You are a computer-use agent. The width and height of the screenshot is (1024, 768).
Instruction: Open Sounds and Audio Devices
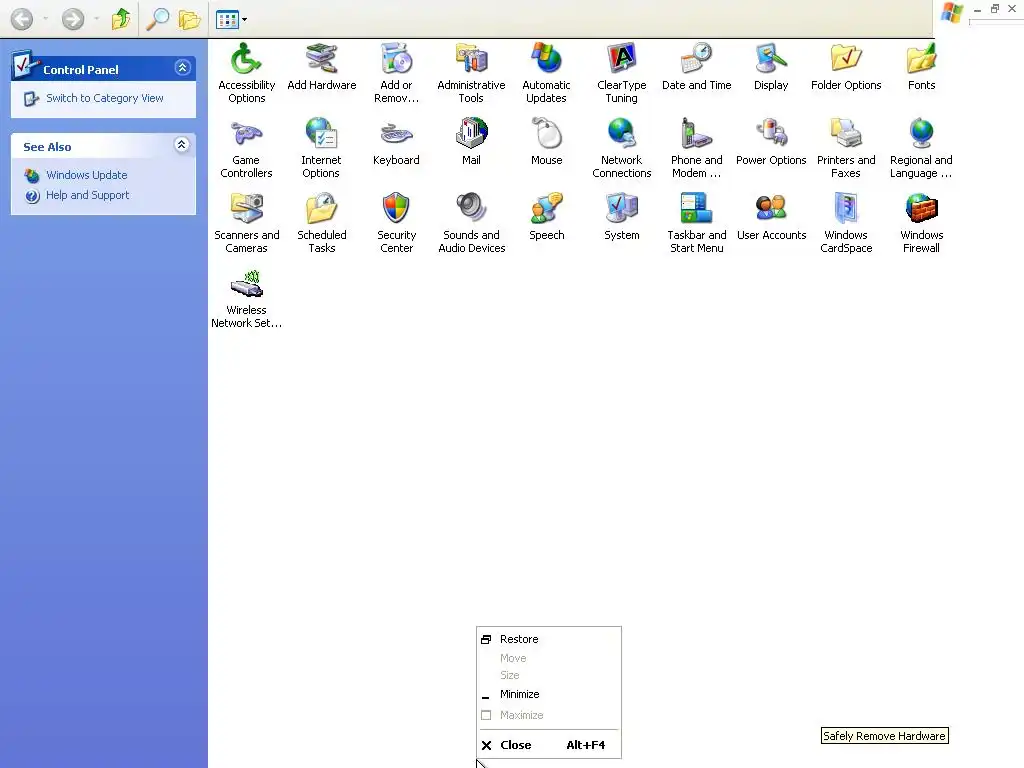pyautogui.click(x=471, y=223)
